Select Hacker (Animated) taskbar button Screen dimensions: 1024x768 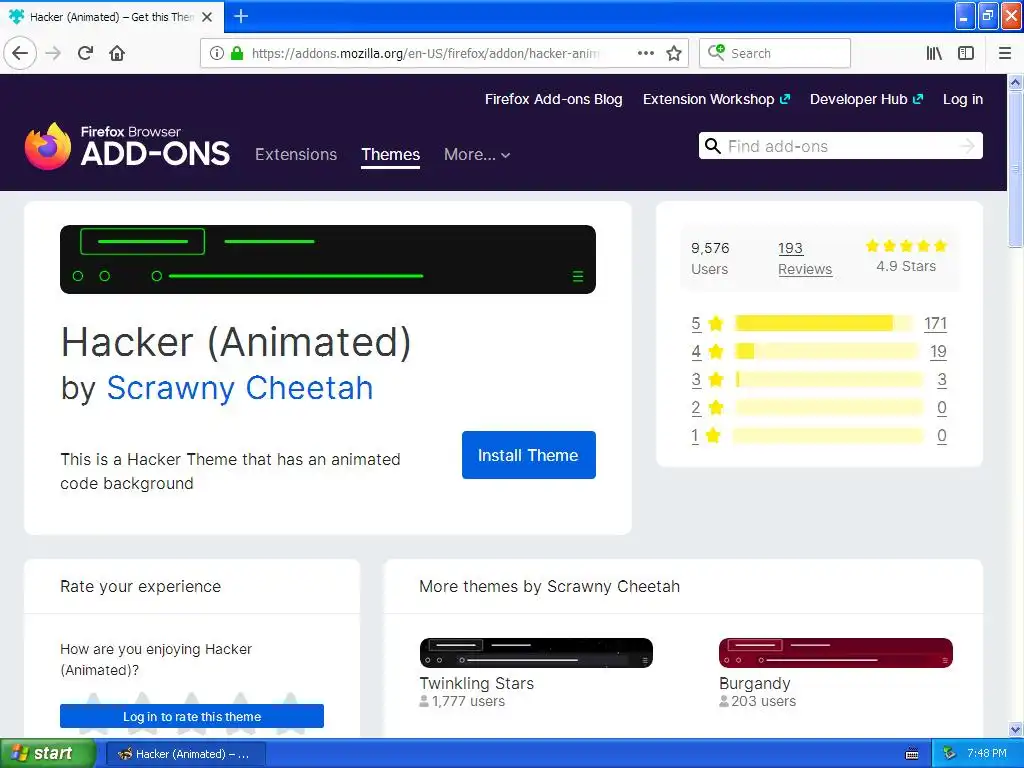(x=185, y=754)
